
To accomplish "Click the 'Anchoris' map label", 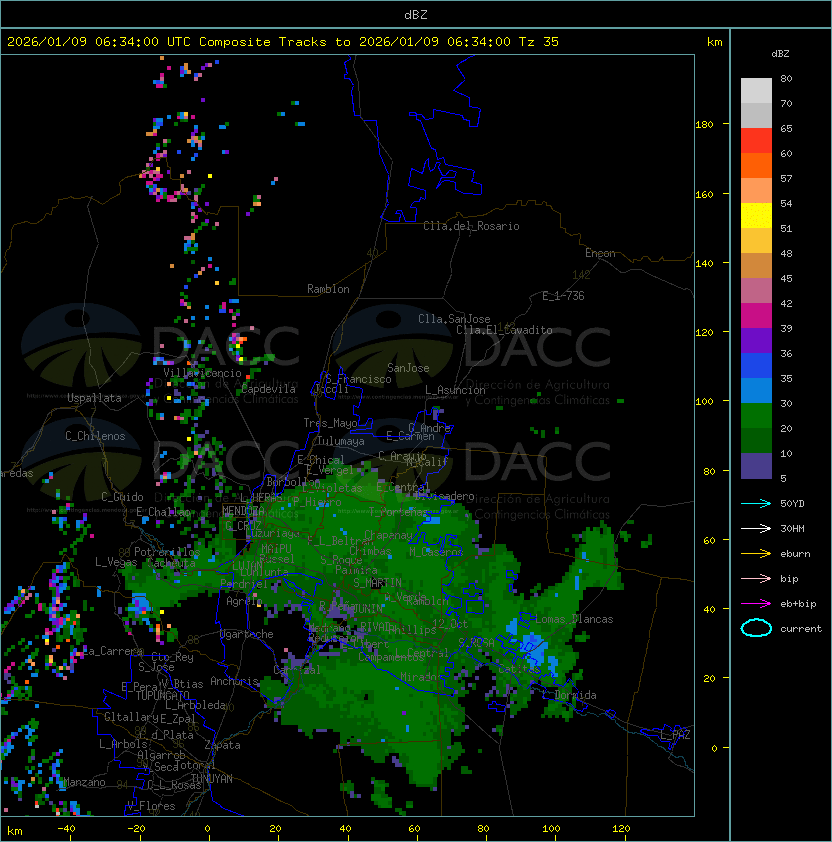I will 234,681.
